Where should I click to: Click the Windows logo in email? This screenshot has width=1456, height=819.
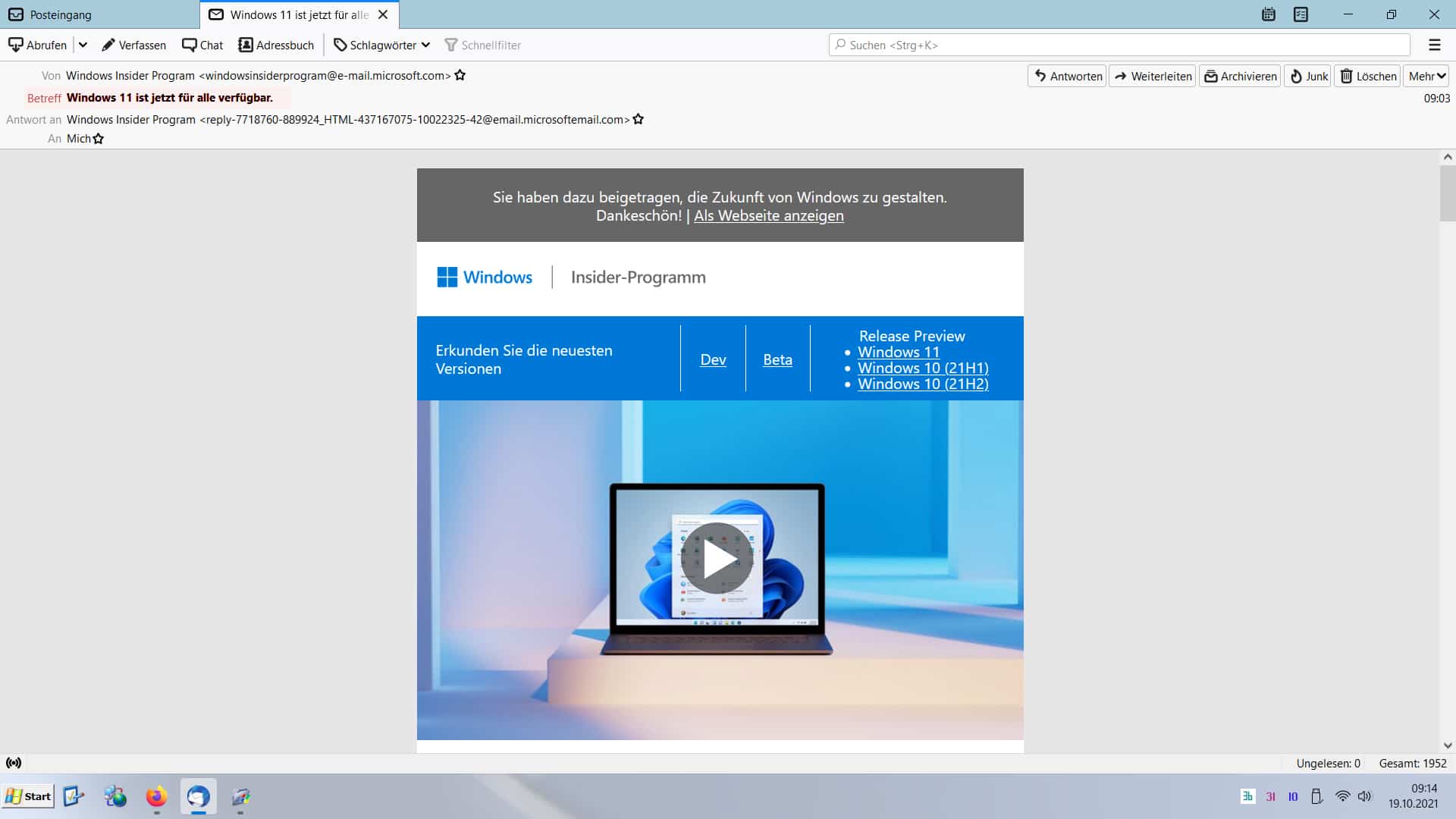click(485, 277)
